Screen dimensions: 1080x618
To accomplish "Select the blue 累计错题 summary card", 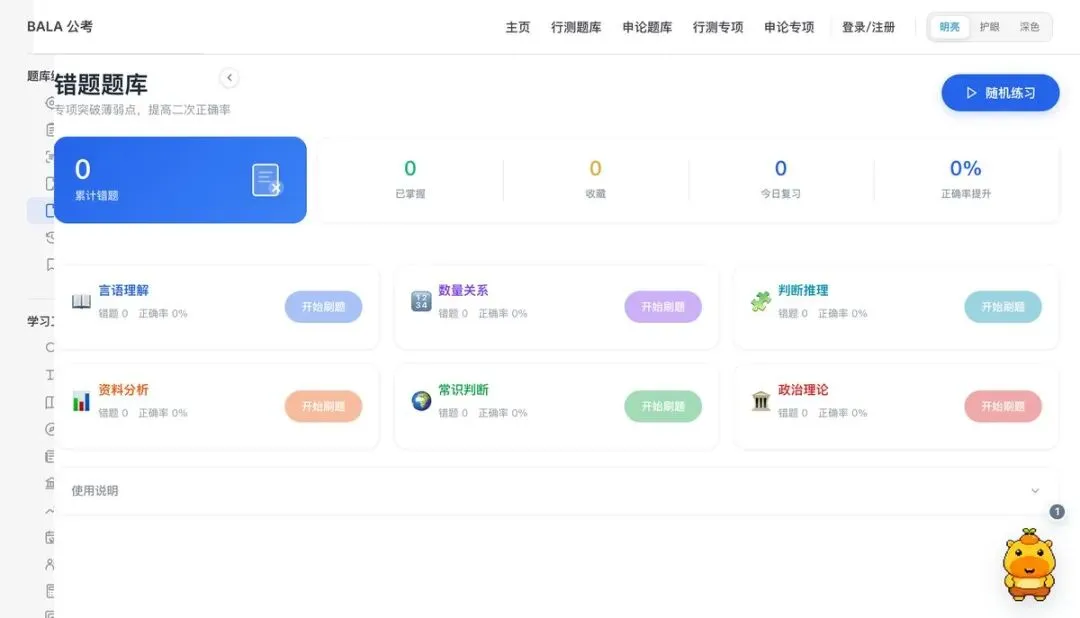I will click(180, 180).
